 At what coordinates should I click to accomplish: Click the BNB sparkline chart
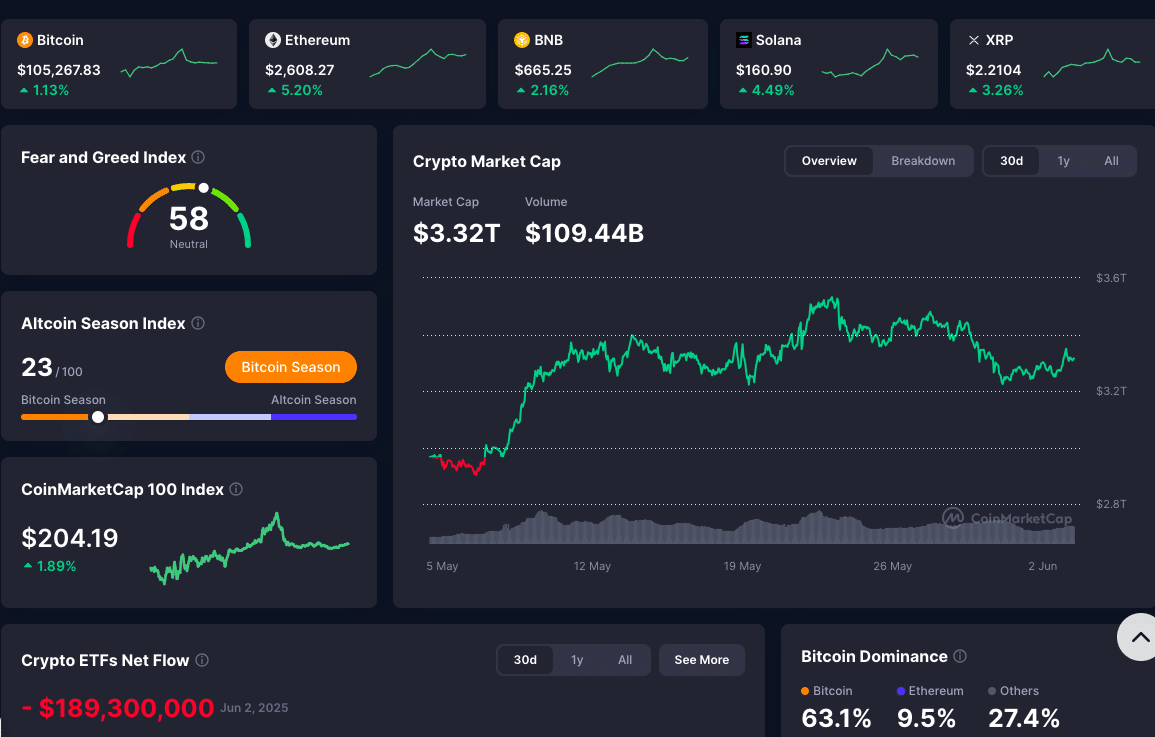pyautogui.click(x=640, y=63)
